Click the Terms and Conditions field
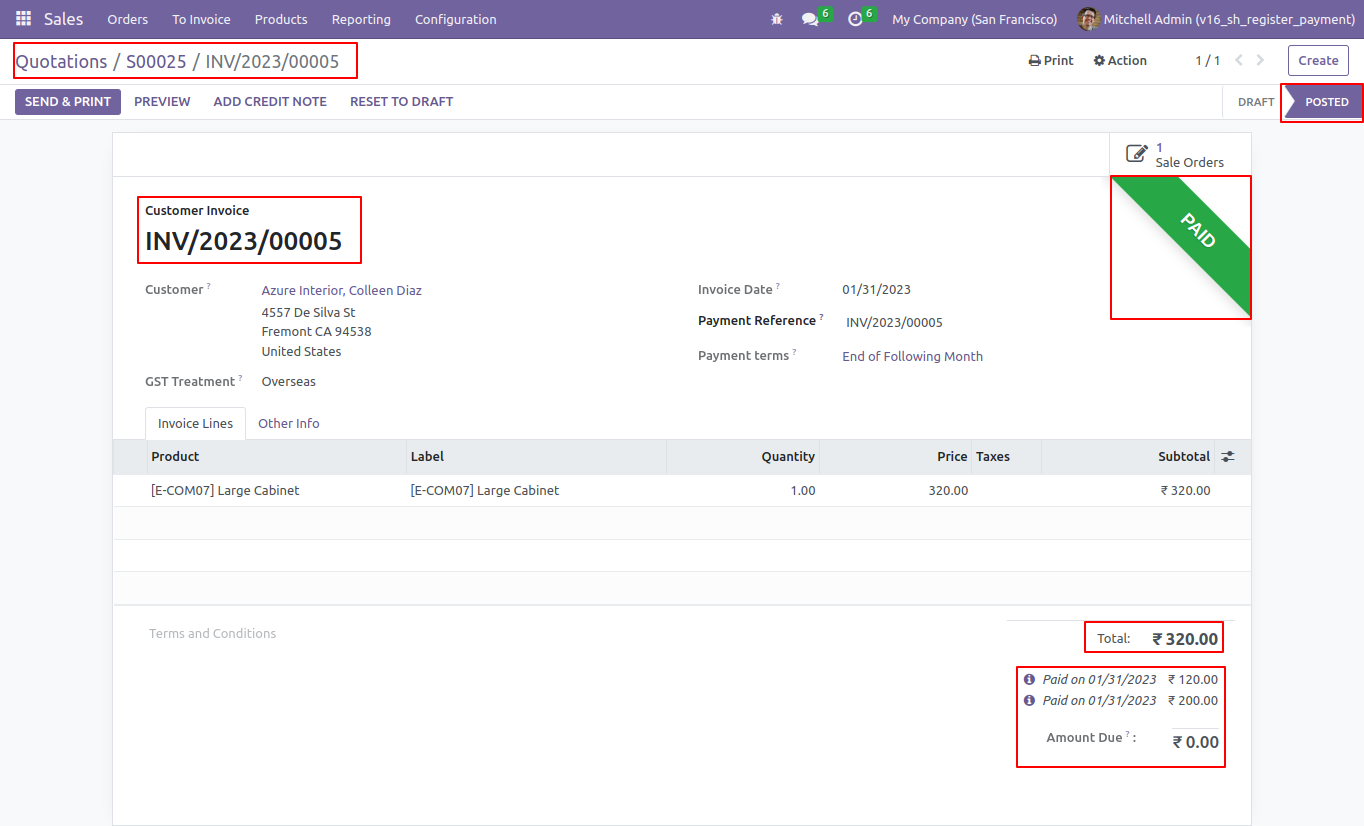Viewport: 1364px width, 826px height. pos(213,633)
